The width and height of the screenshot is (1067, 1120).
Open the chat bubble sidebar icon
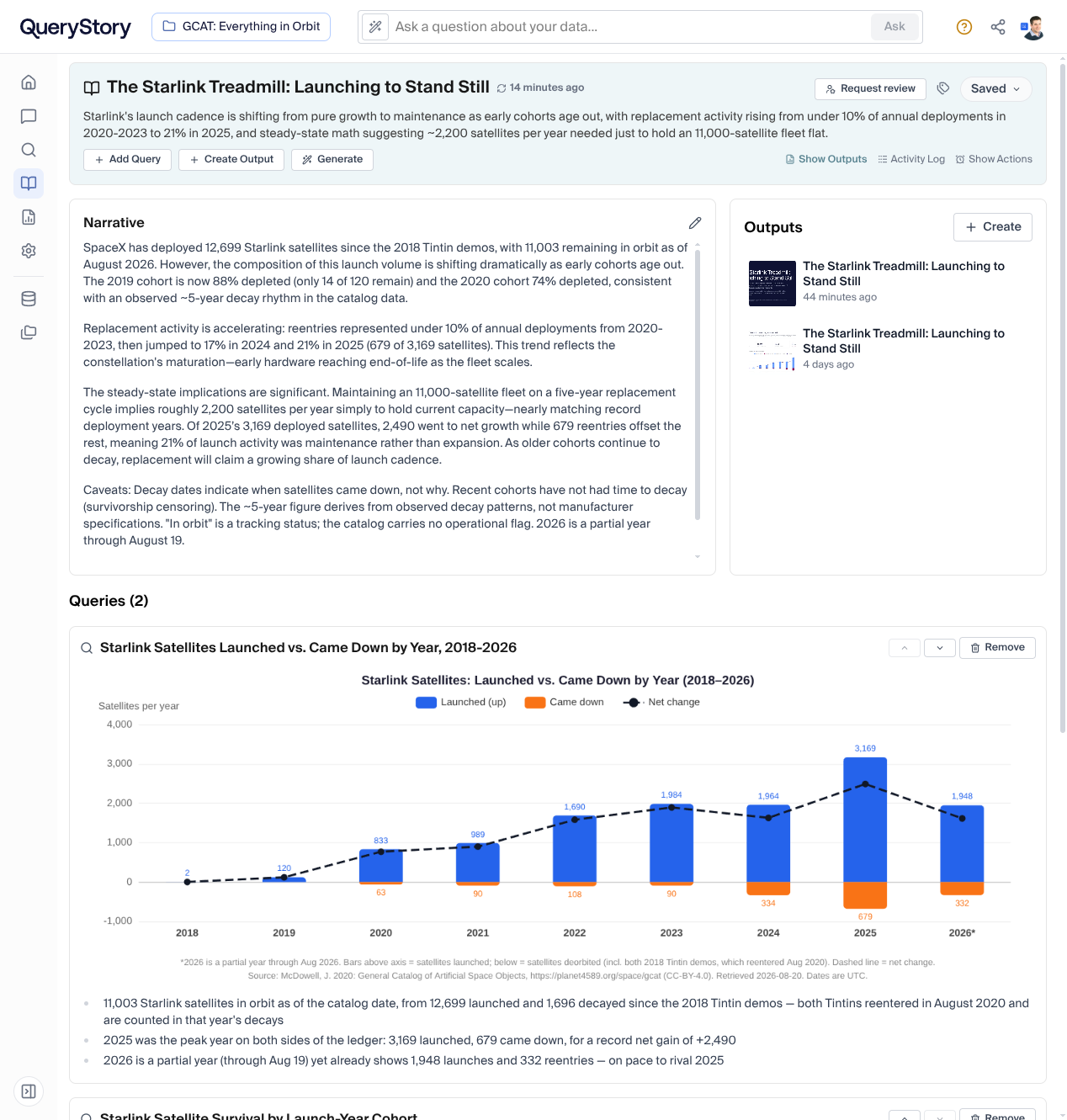(29, 116)
